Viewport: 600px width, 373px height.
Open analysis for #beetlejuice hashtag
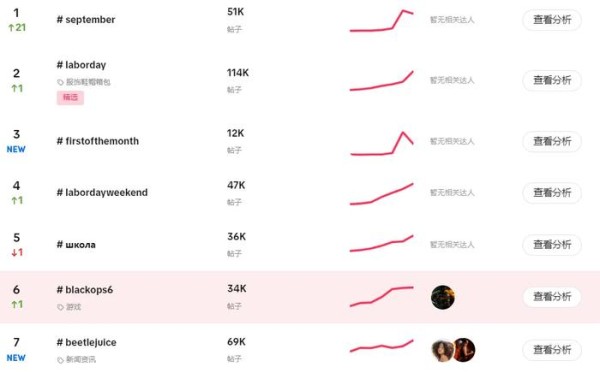click(552, 349)
